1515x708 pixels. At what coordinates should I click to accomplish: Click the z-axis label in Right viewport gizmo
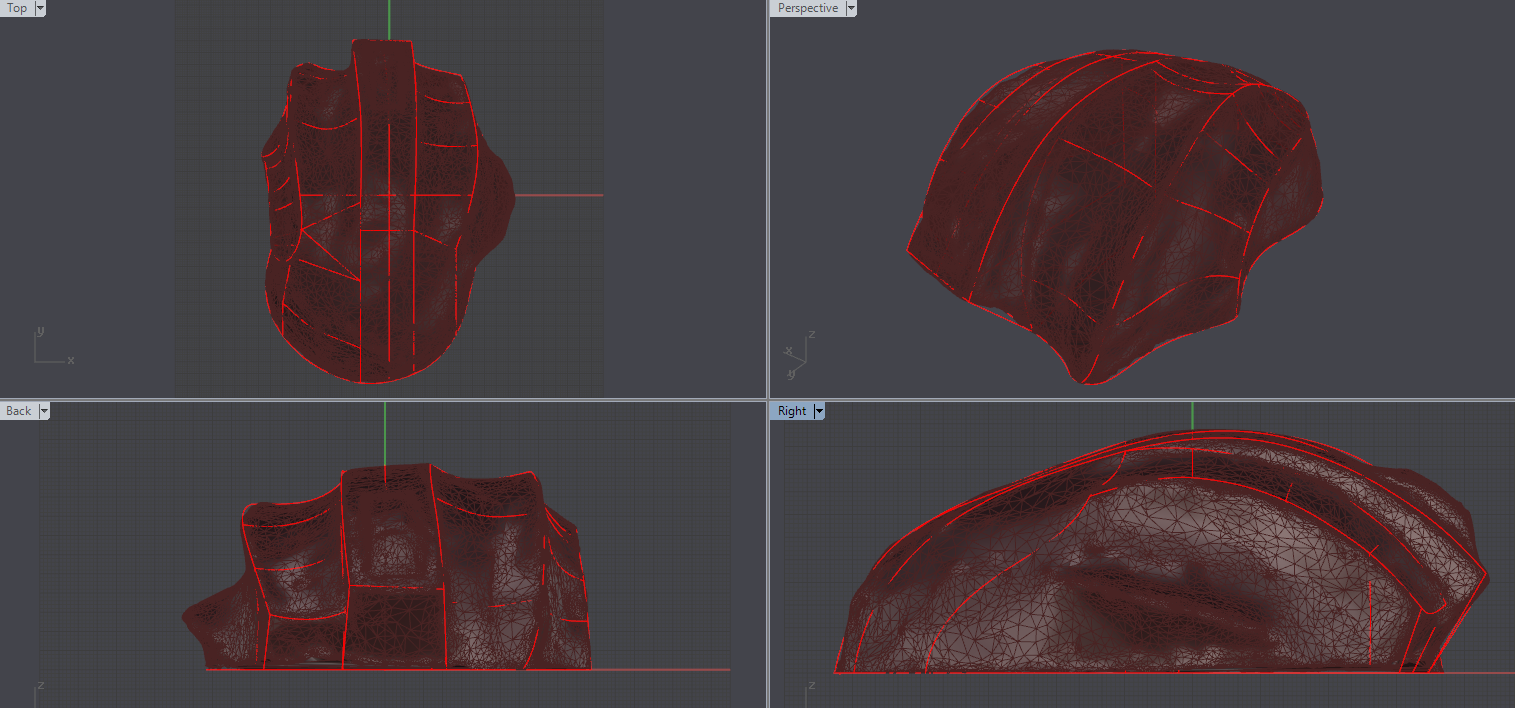coord(812,685)
